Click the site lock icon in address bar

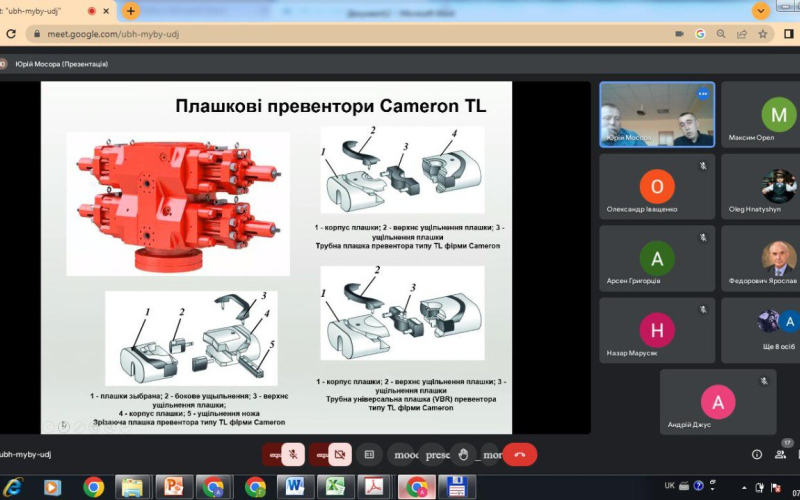tap(36, 34)
